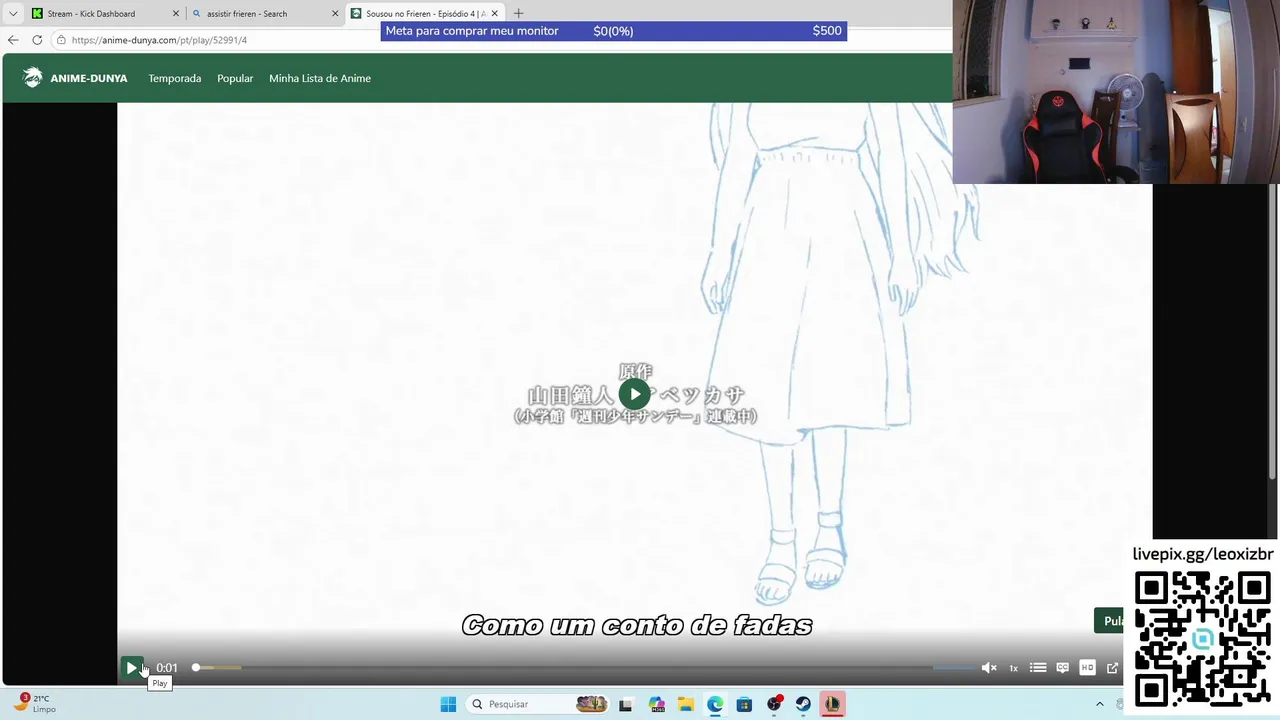Open the Temporada menu item
Viewport: 1280px width, 720px height.
175,78
